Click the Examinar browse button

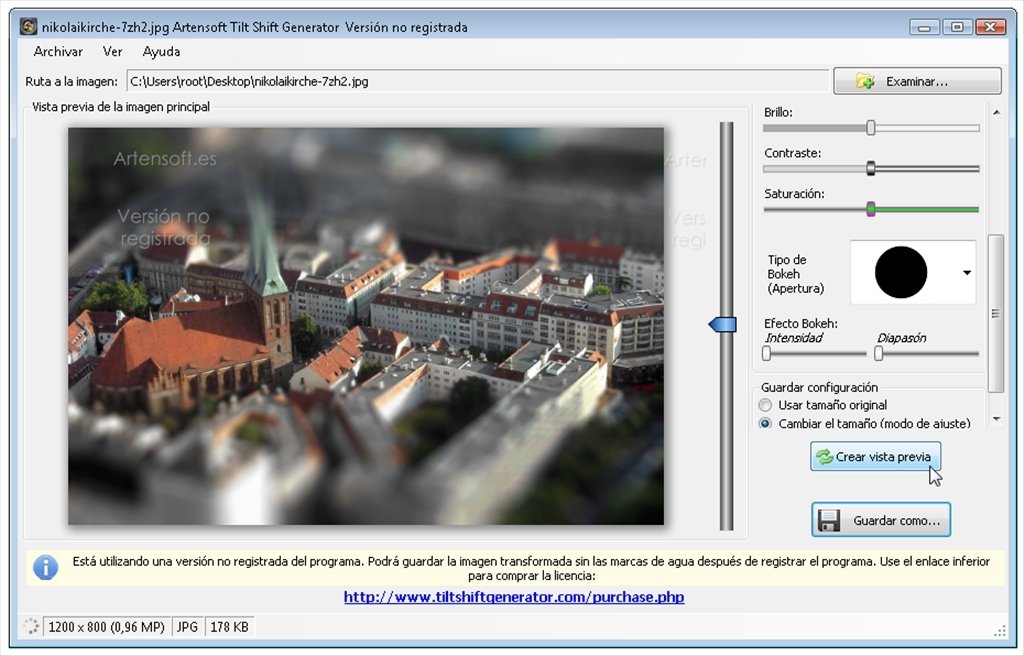917,81
